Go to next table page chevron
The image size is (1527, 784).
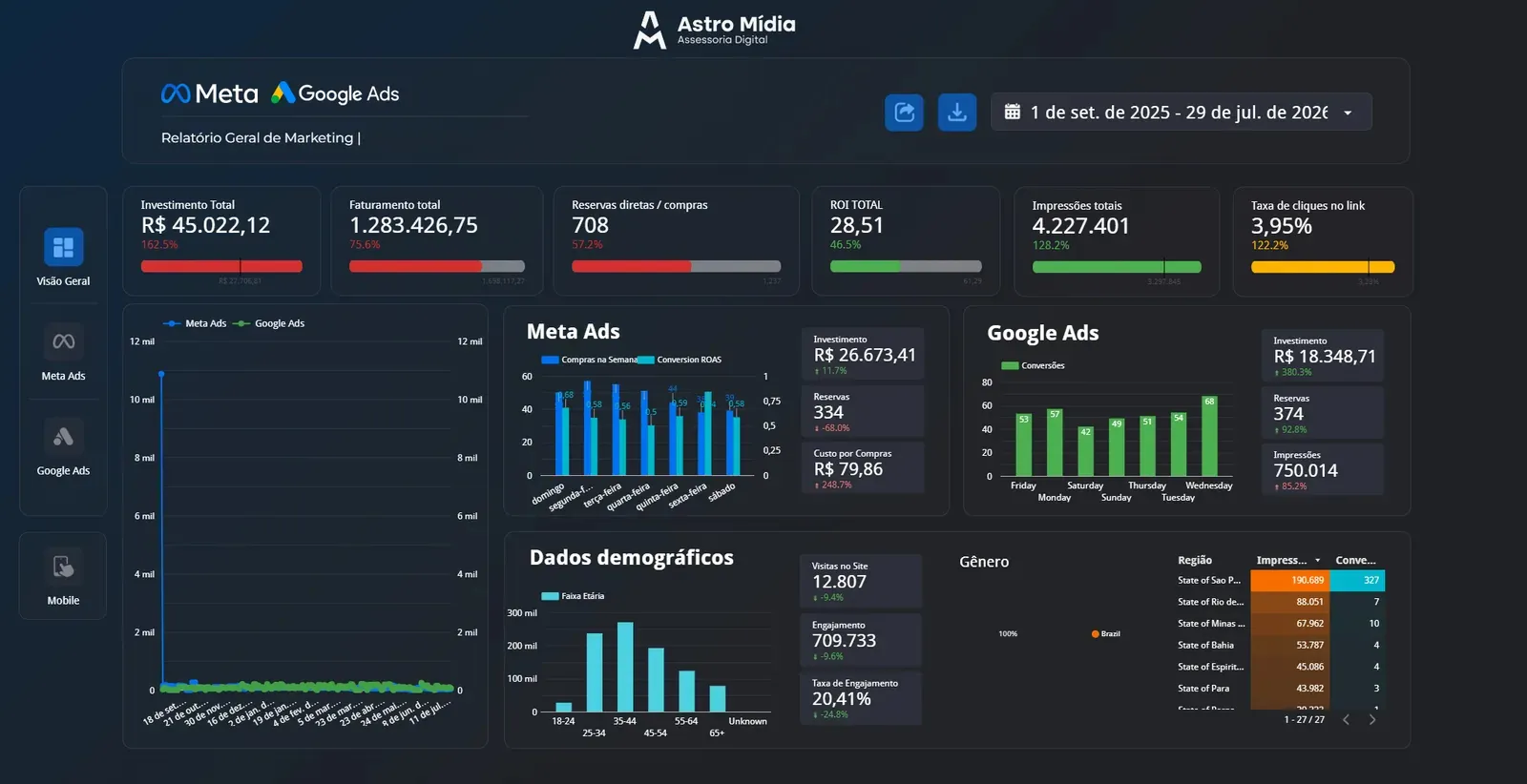coord(1372,720)
